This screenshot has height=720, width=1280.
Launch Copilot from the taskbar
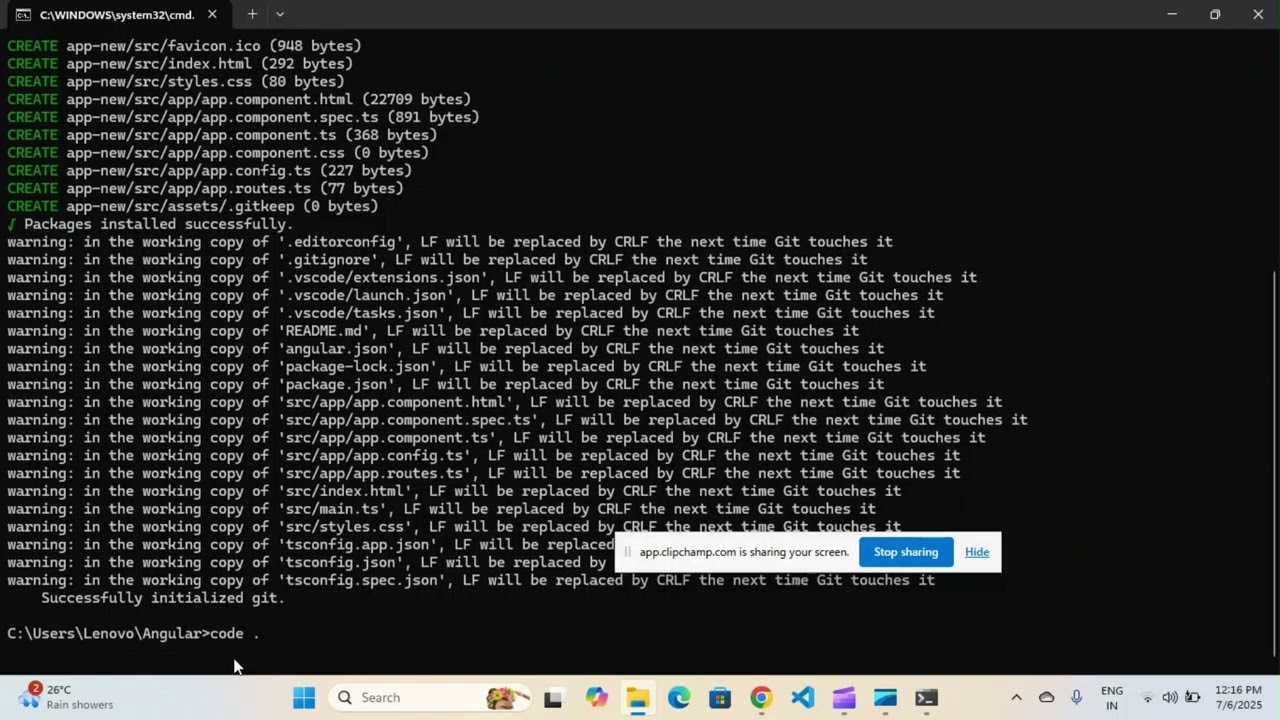pos(597,698)
